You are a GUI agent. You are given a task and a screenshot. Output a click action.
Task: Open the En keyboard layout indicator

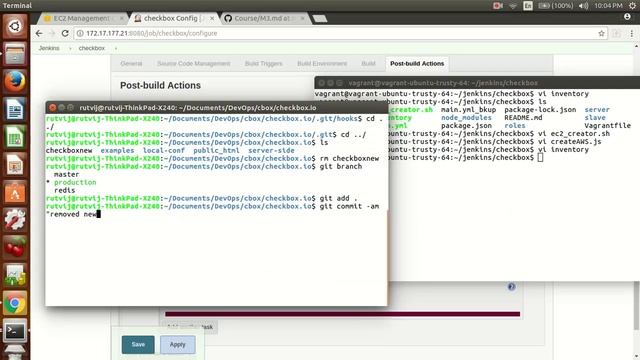pos(528,6)
